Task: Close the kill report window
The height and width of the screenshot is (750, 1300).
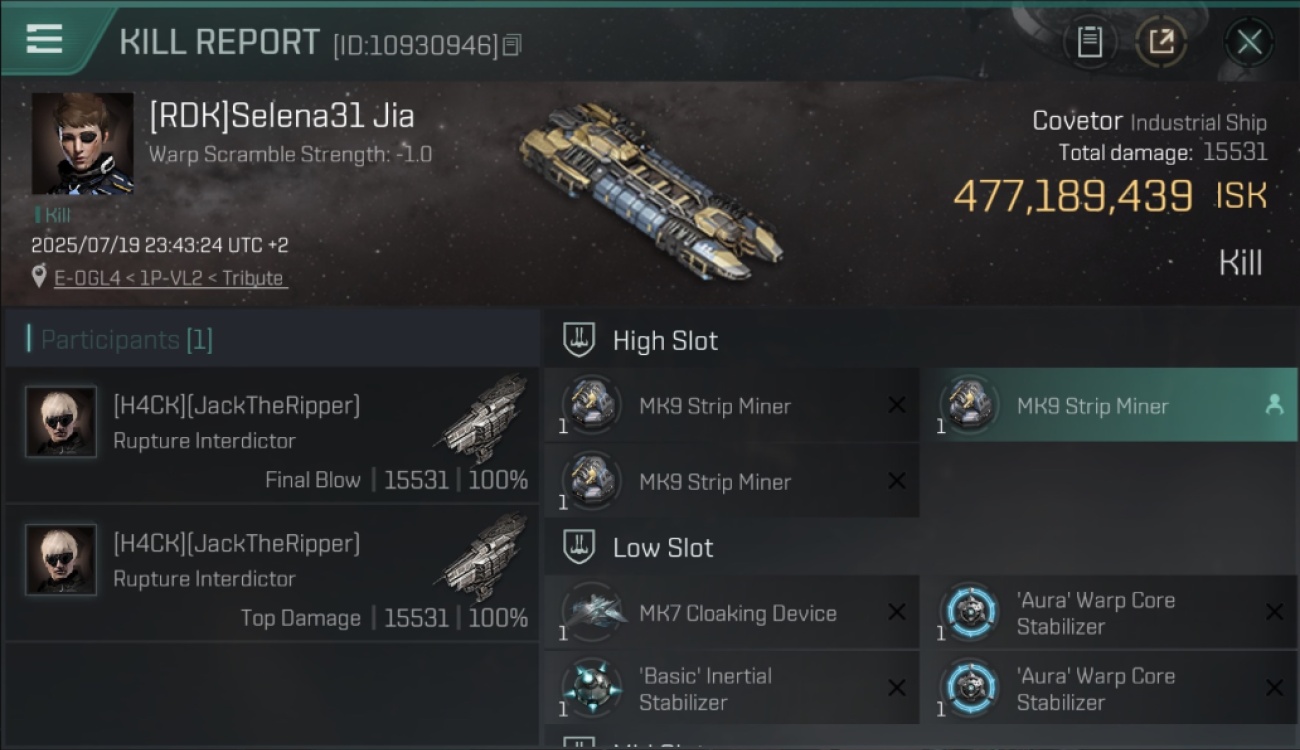Action: (1249, 42)
